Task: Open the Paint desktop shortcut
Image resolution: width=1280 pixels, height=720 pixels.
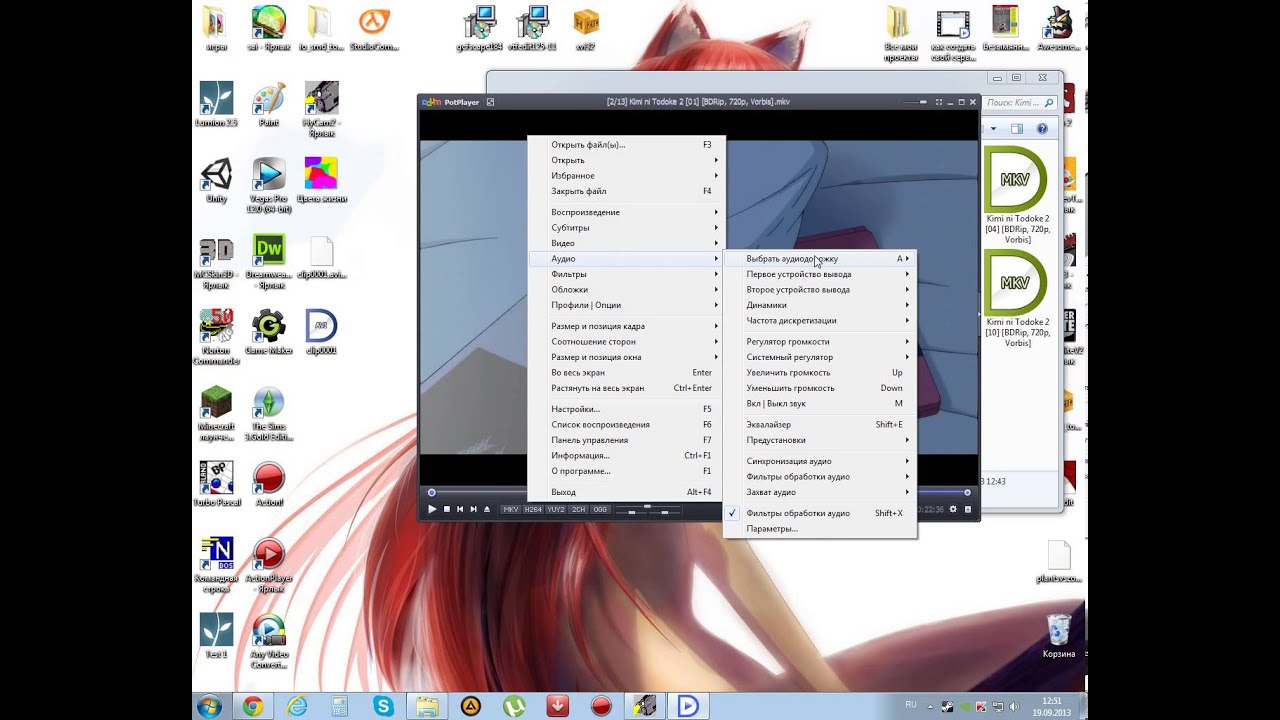Action: 269,105
